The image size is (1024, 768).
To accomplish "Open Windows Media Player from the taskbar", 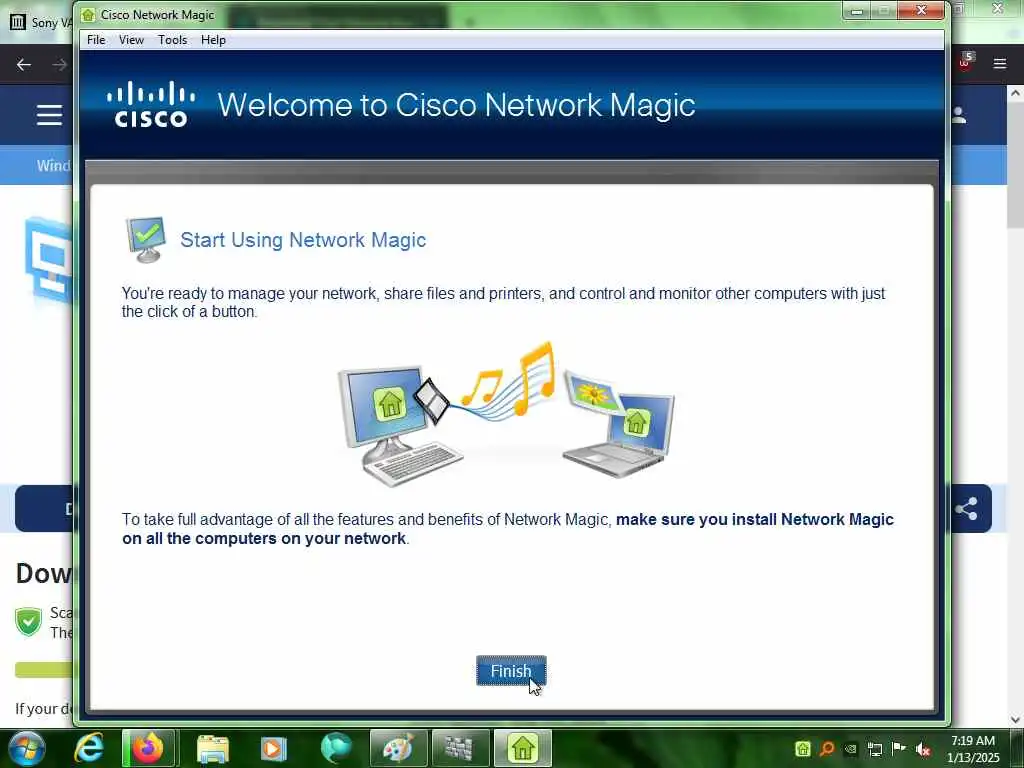I will coord(273,748).
